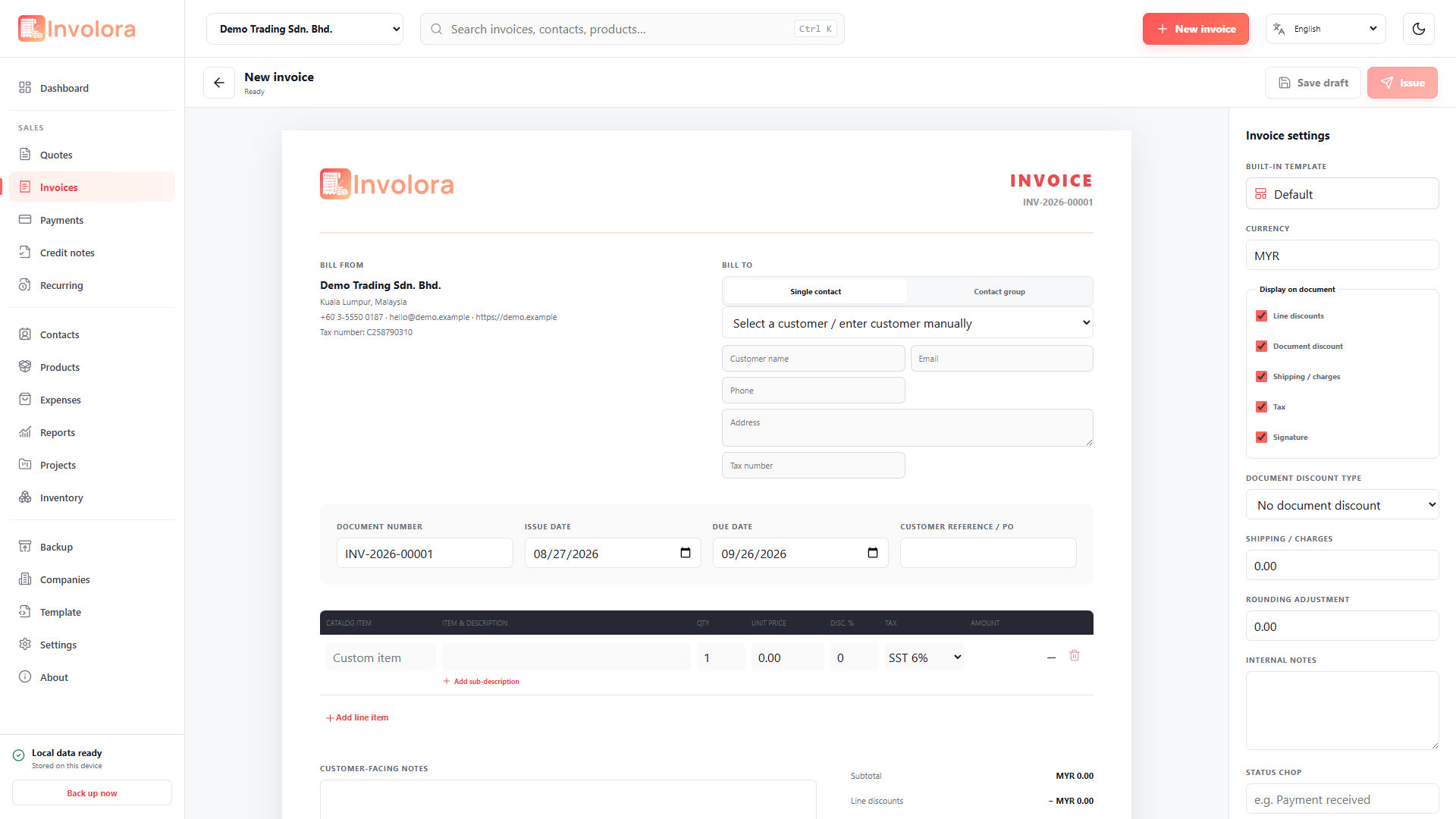Click the Status chop input field
This screenshot has width=1456, height=819.
click(1342, 799)
